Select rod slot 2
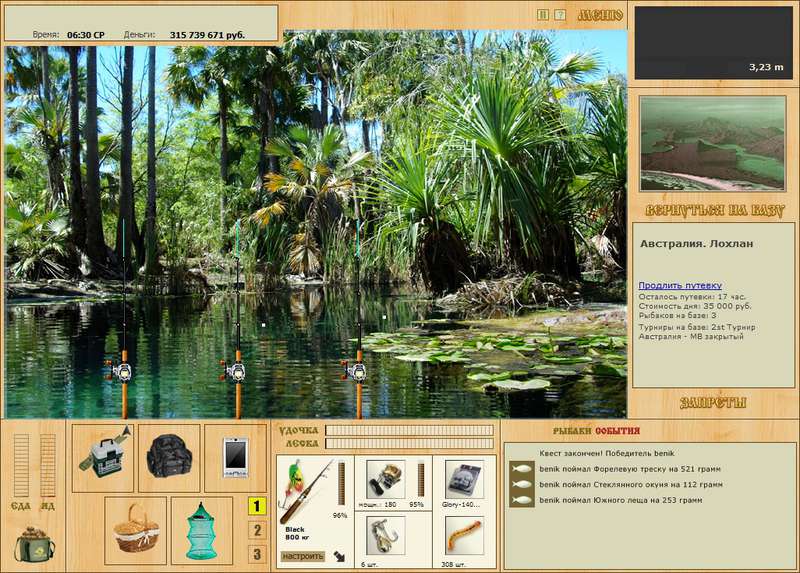Viewport: 800px width, 573px height. pos(257,530)
